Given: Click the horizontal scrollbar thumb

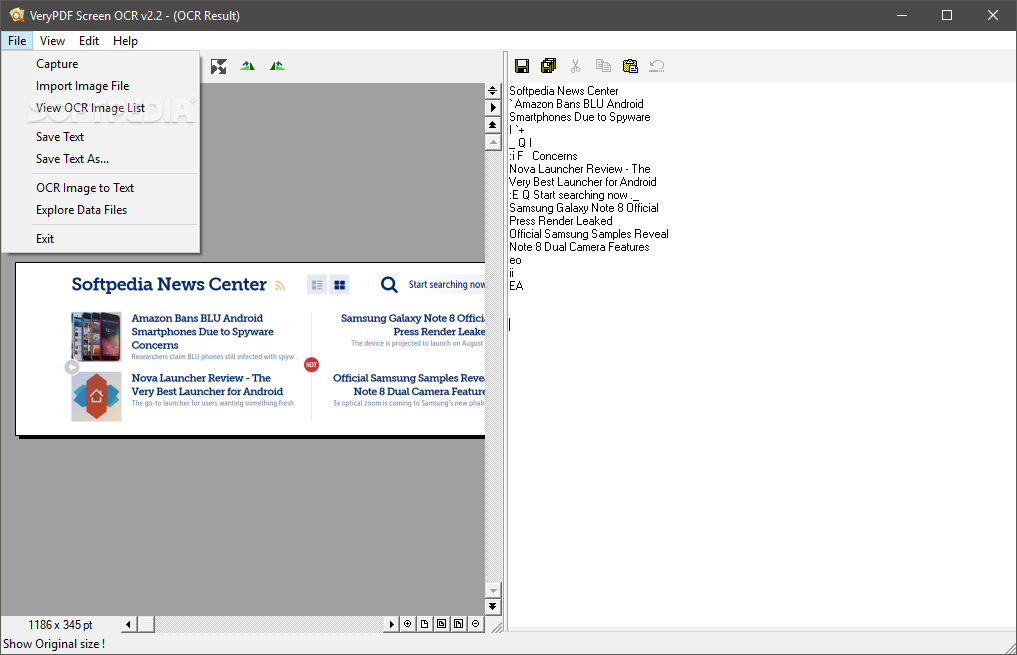Looking at the screenshot, I should click(x=146, y=624).
